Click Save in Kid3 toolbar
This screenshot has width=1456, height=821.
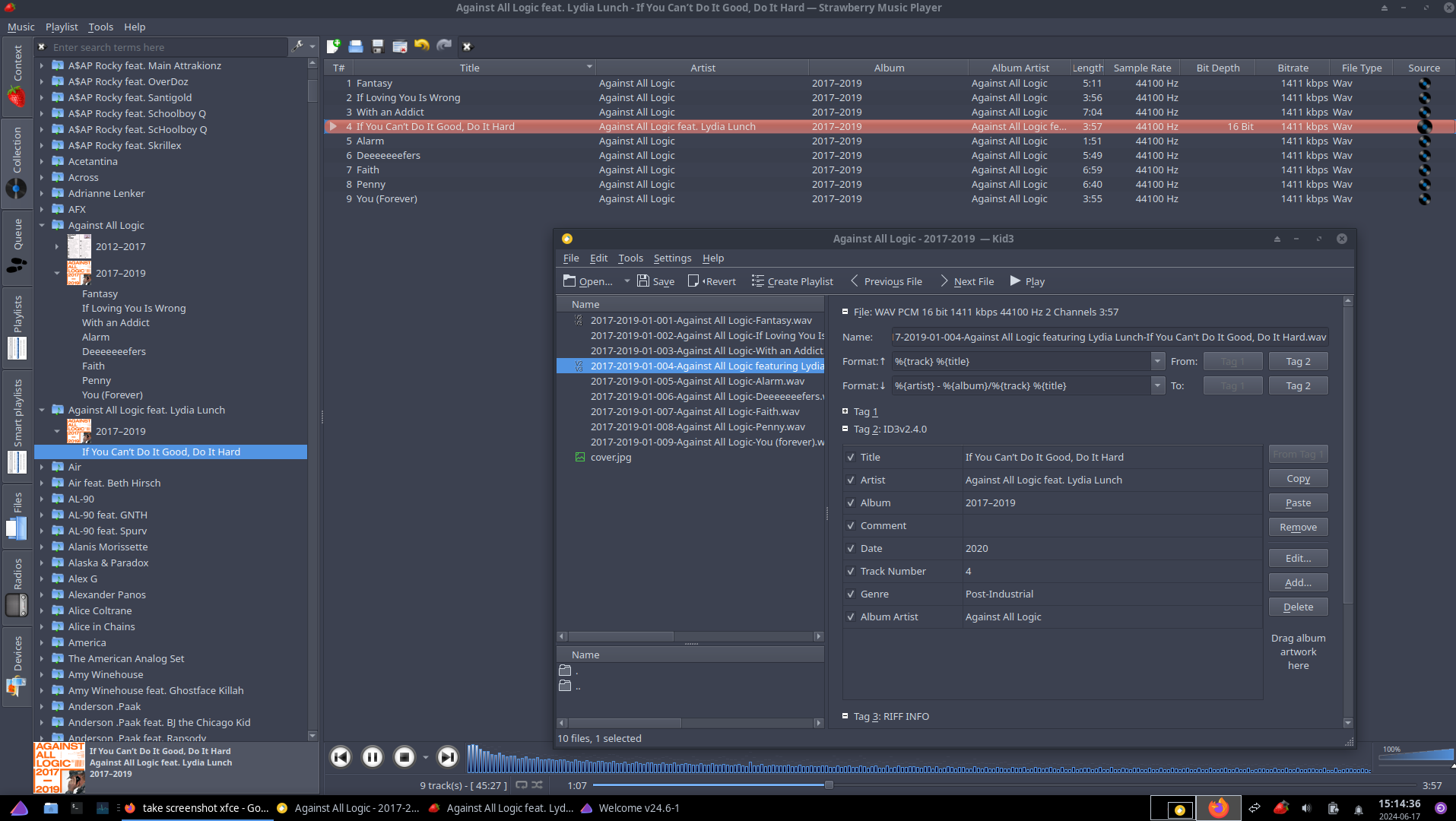coord(655,281)
